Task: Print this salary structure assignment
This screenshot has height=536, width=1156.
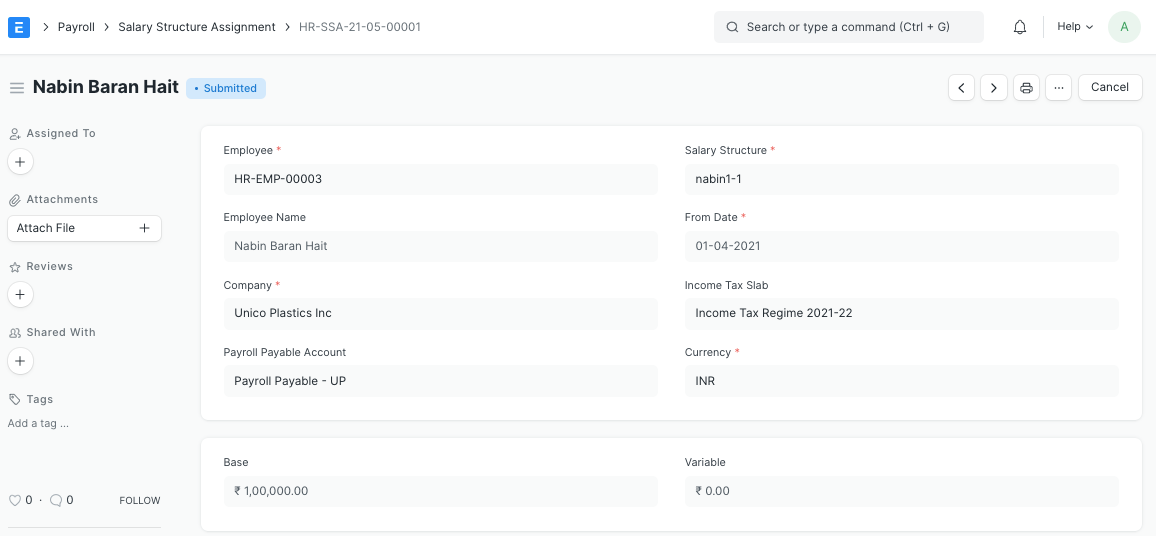Action: [1026, 88]
